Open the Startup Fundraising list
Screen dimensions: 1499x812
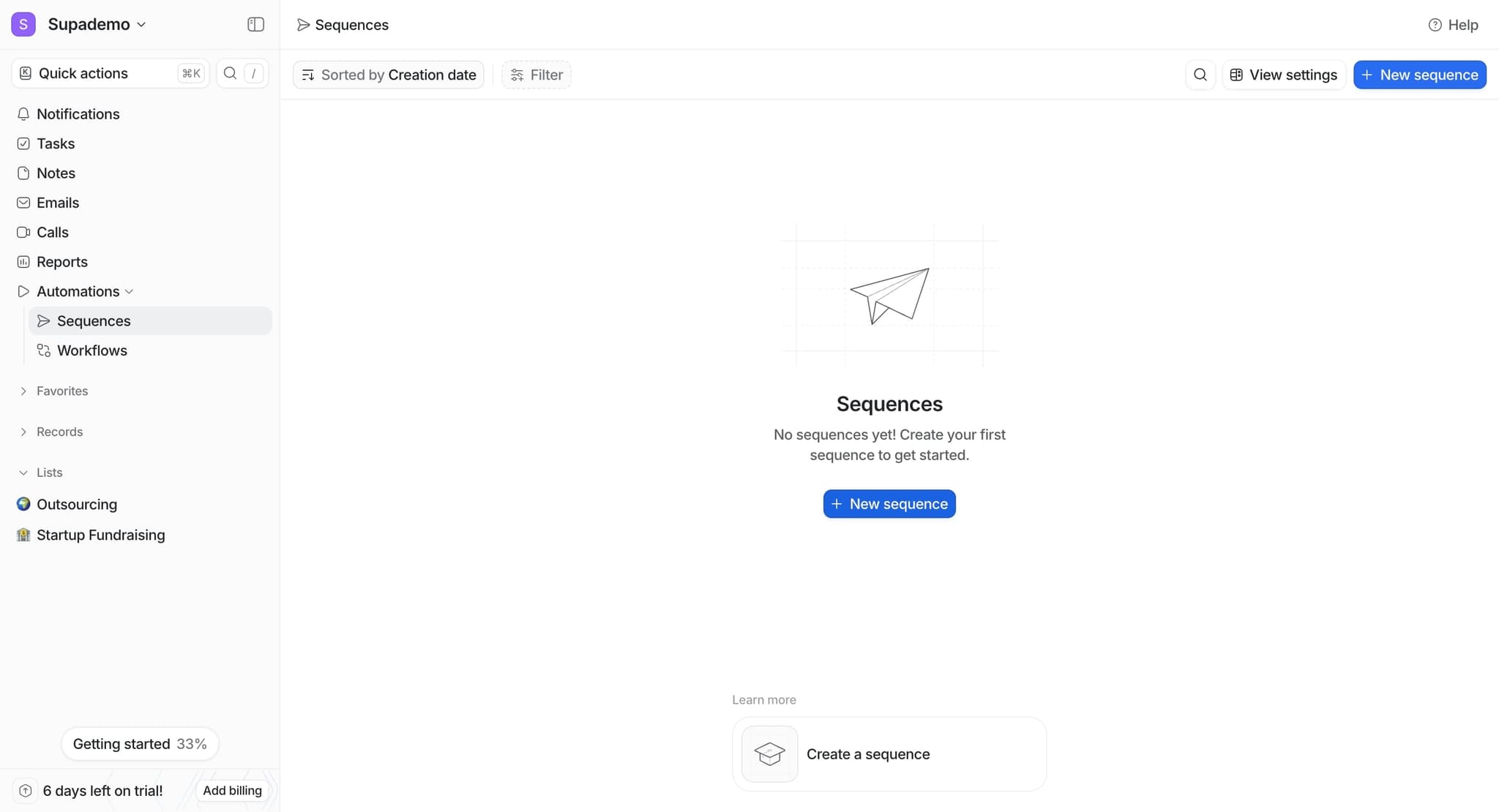pyautogui.click(x=100, y=535)
